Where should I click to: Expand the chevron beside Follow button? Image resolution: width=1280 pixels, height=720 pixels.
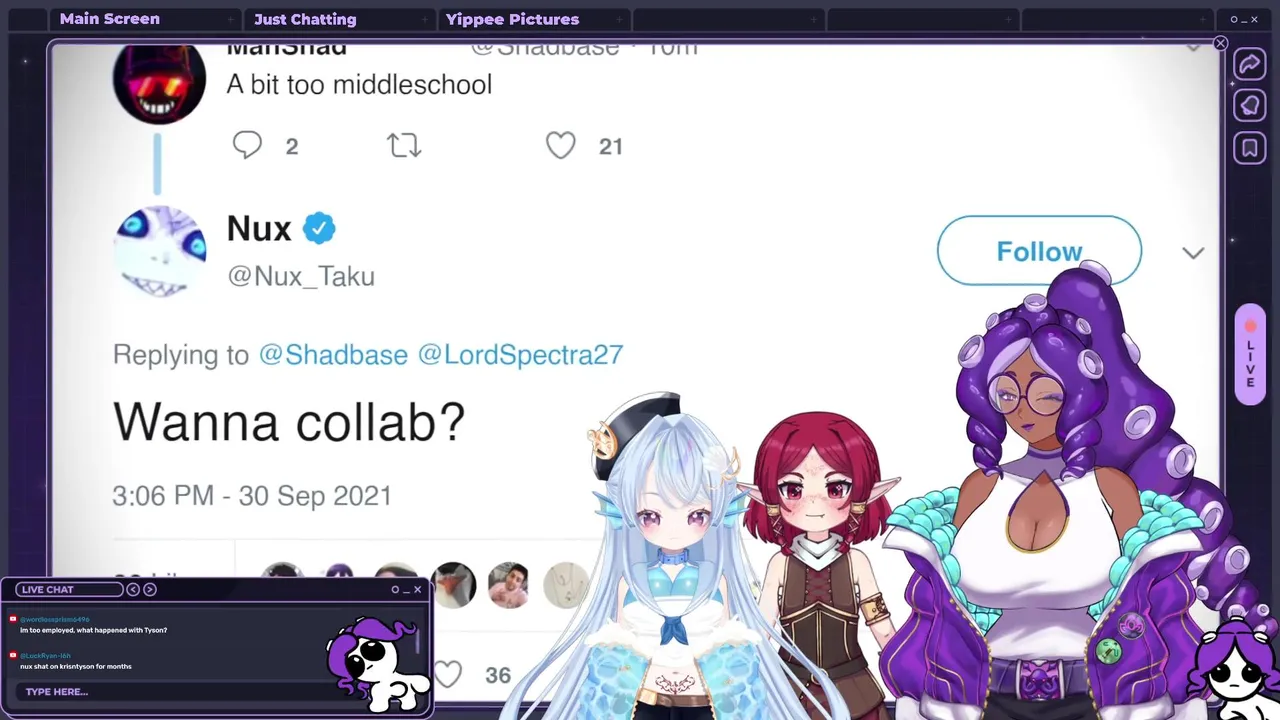(x=1193, y=253)
